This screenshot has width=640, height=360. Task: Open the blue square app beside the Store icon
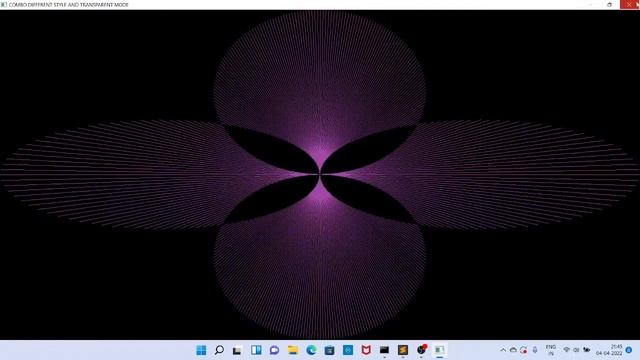348,350
